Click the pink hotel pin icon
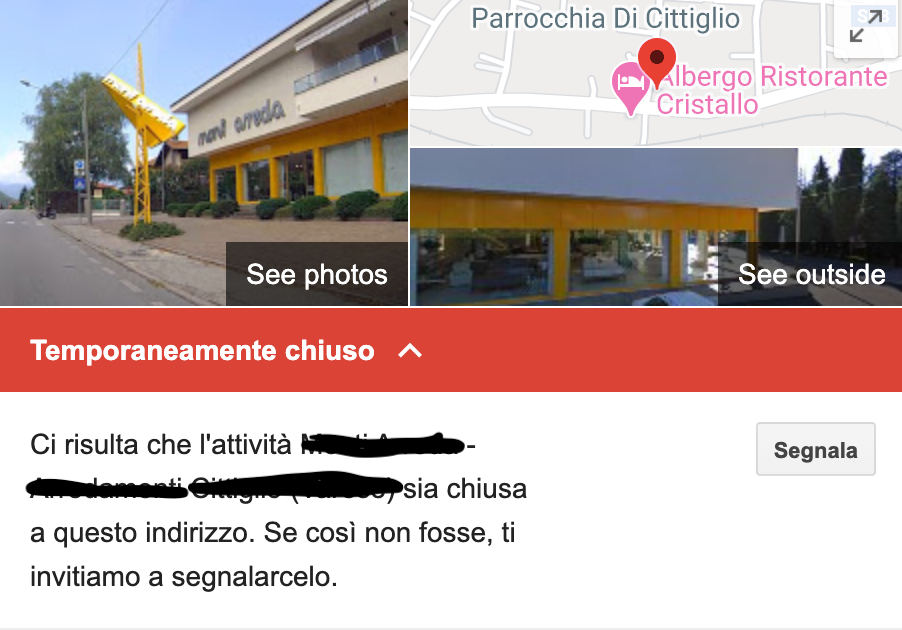Screen dimensions: 902x630 tap(630, 87)
